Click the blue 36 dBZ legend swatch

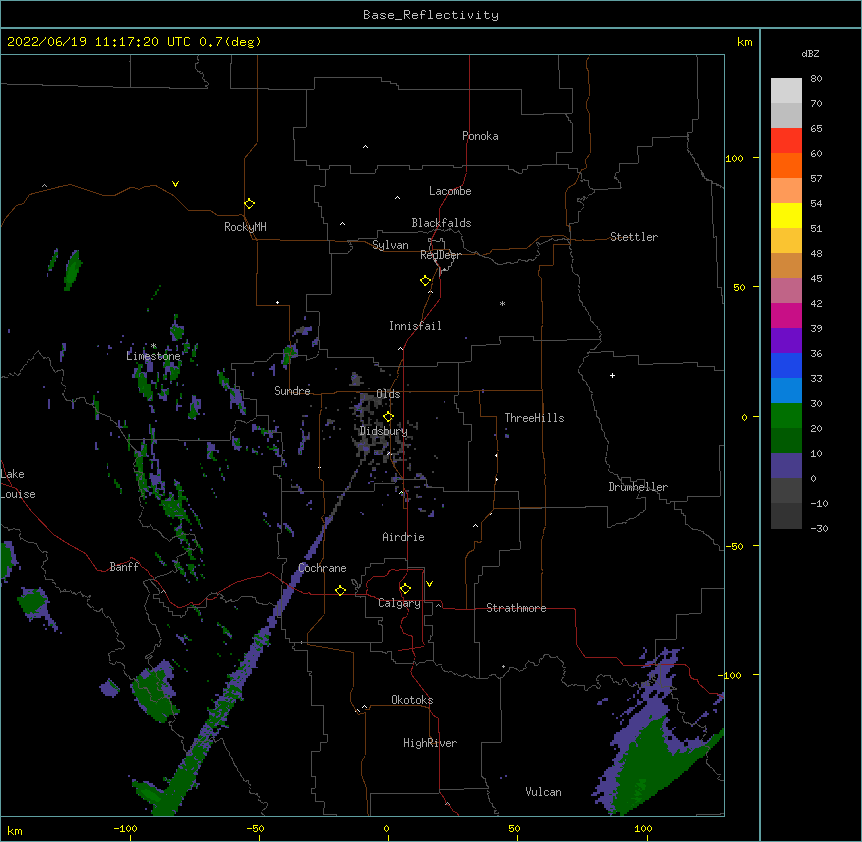(x=786, y=365)
